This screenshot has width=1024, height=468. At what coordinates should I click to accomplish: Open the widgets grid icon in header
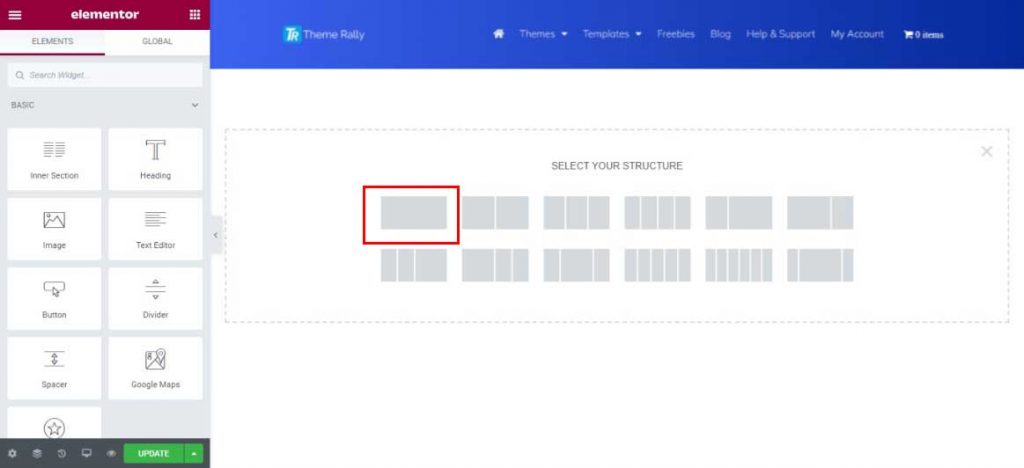194,15
